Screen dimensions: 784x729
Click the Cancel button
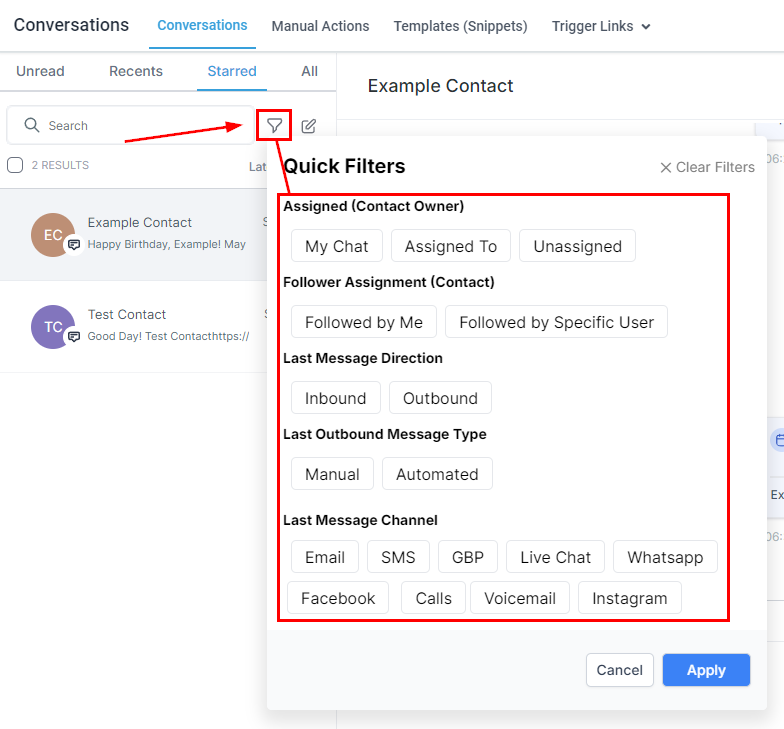620,670
